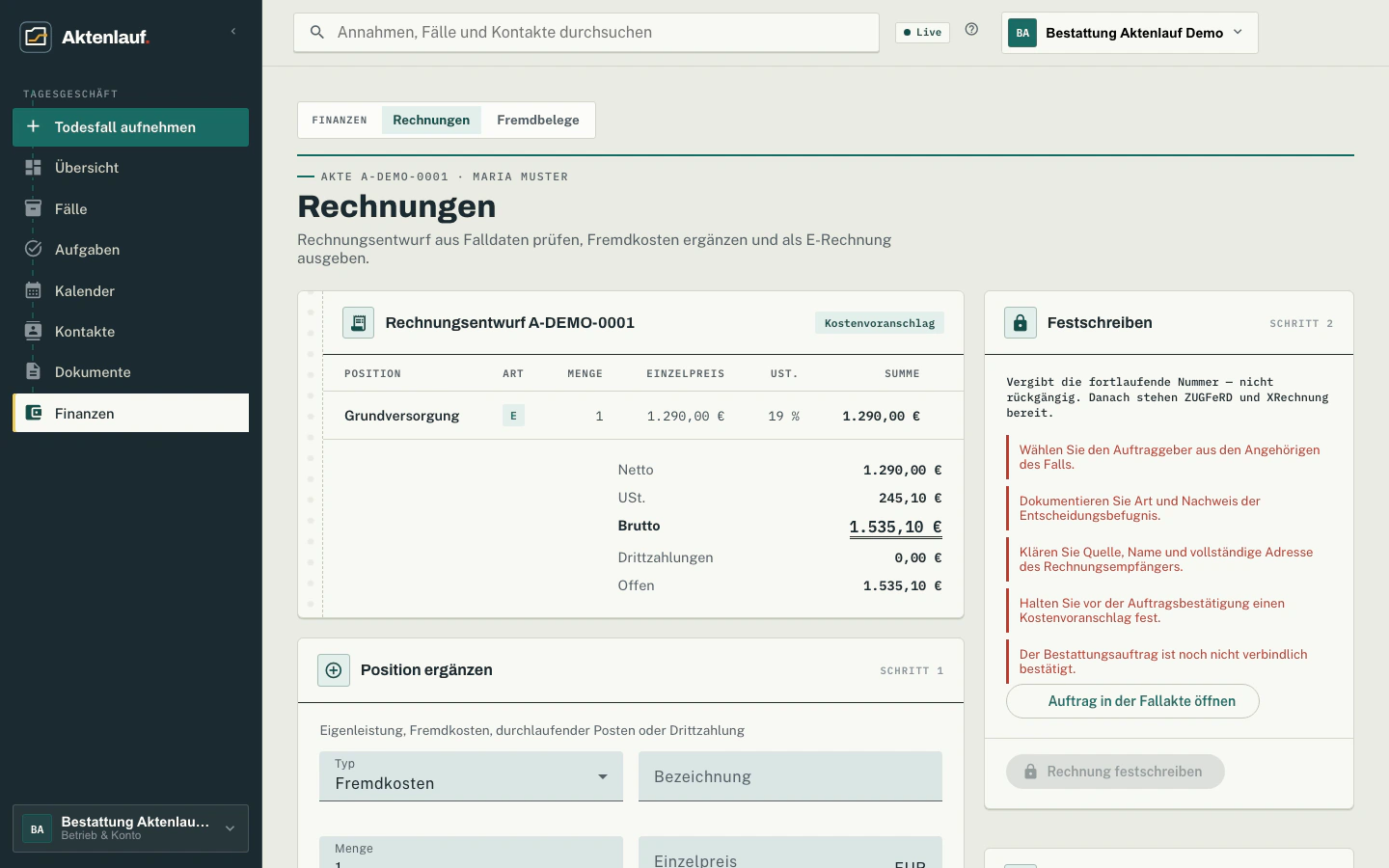Open Aufgaben from the sidebar

coord(130,249)
